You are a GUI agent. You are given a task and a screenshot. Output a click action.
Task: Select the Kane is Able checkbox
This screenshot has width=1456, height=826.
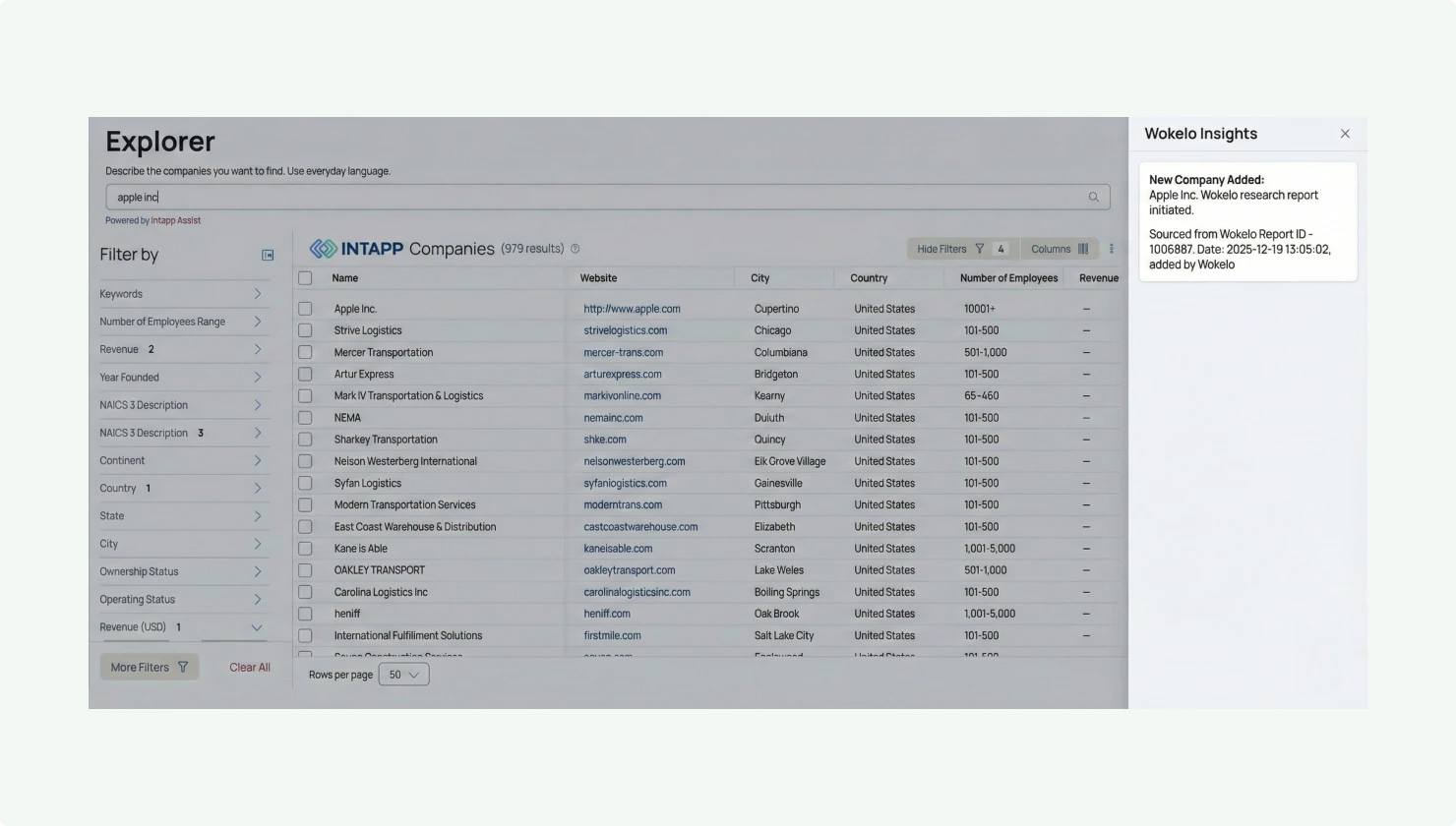(x=305, y=549)
